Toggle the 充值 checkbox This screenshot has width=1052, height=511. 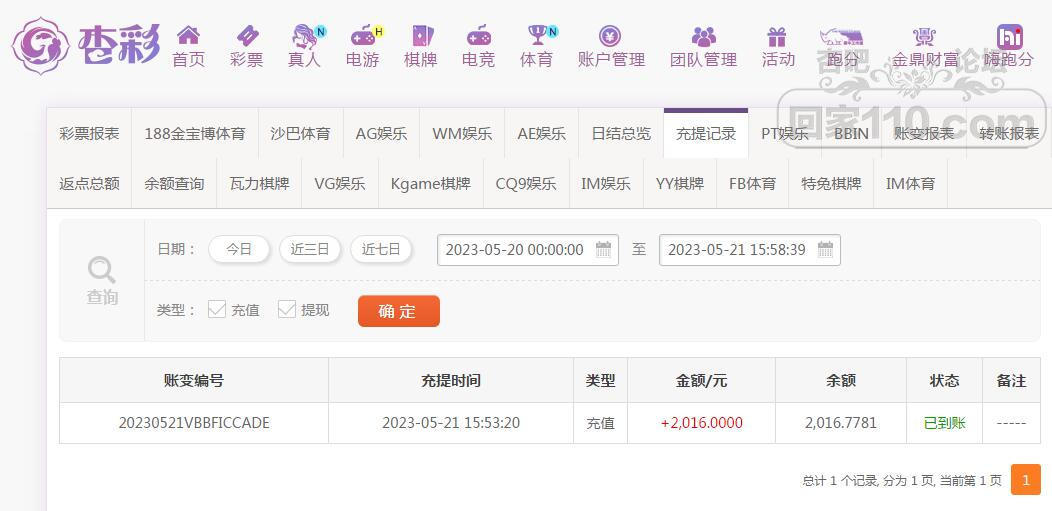click(217, 310)
